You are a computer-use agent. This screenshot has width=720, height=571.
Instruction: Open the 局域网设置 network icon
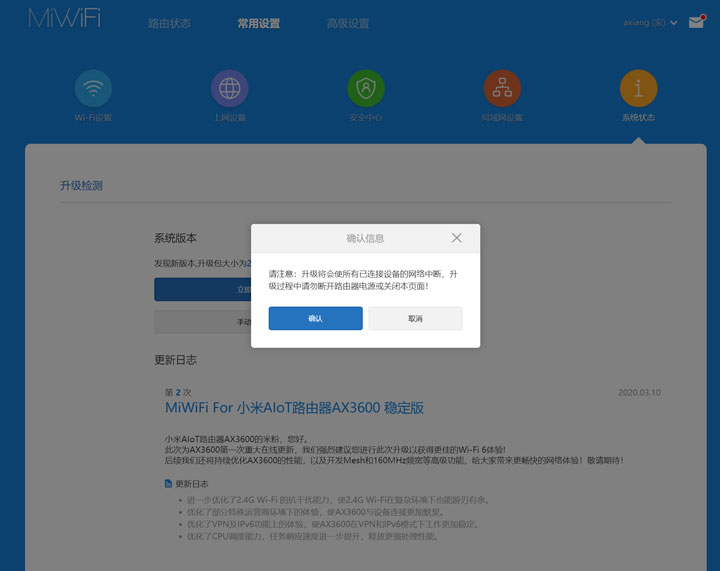(502, 88)
